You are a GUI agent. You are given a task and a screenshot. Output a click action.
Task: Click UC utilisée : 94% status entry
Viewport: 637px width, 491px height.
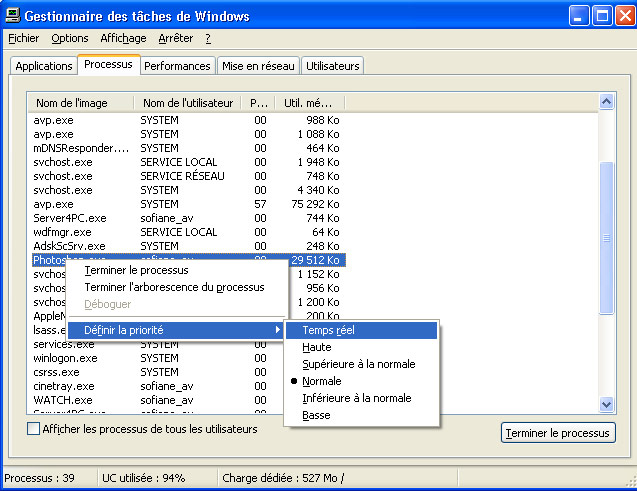143,478
